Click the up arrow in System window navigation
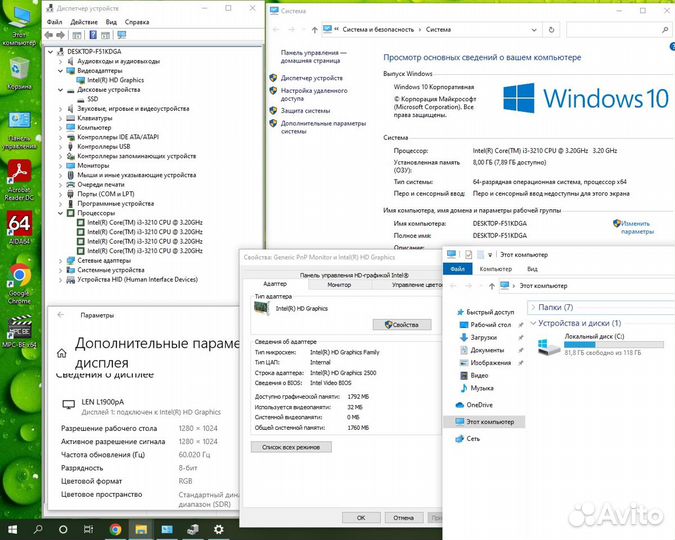This screenshot has height=540, width=675. click(x=314, y=30)
